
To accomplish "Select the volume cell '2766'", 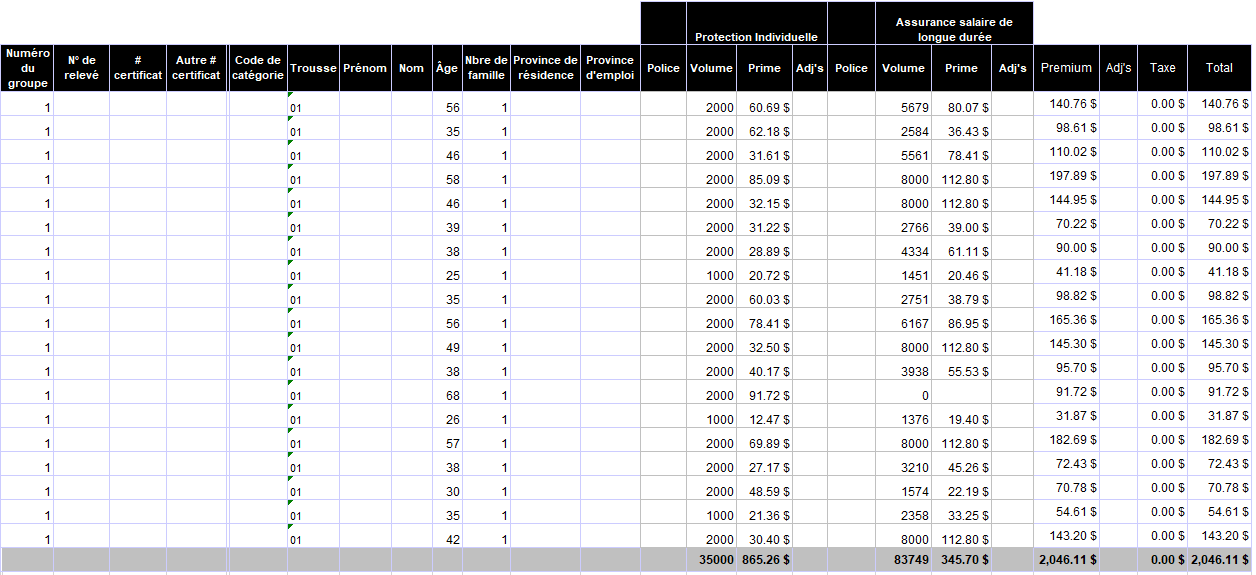I will [904, 224].
